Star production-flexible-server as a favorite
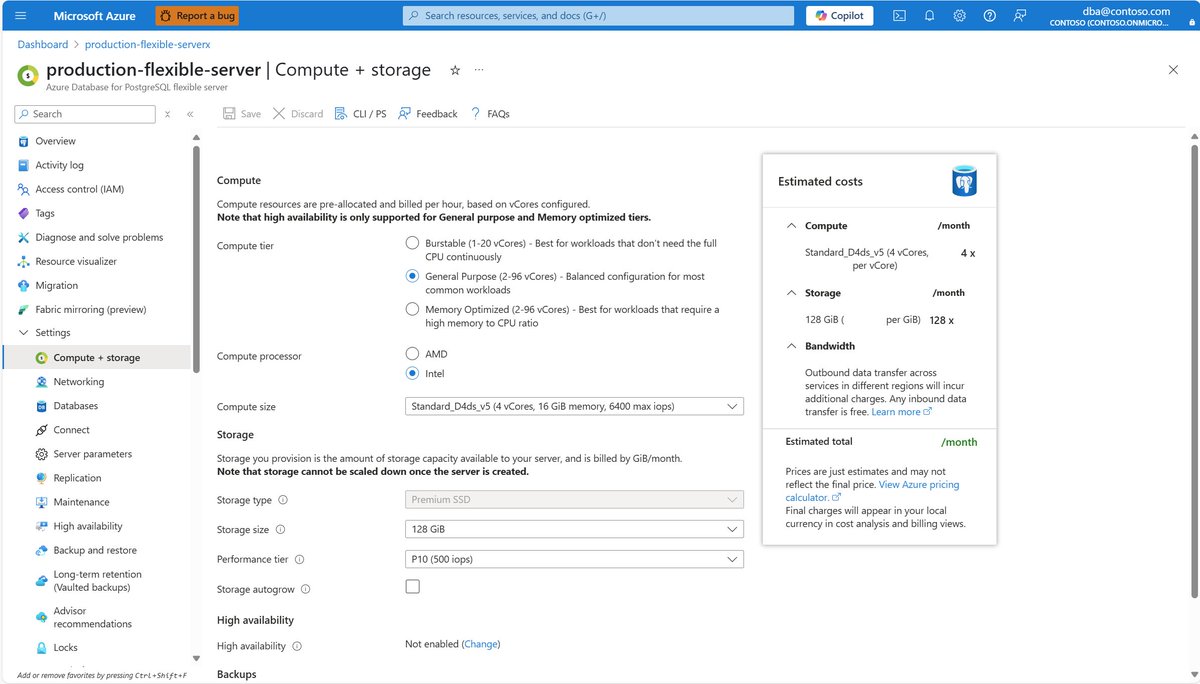The image size is (1200, 684). coord(455,70)
